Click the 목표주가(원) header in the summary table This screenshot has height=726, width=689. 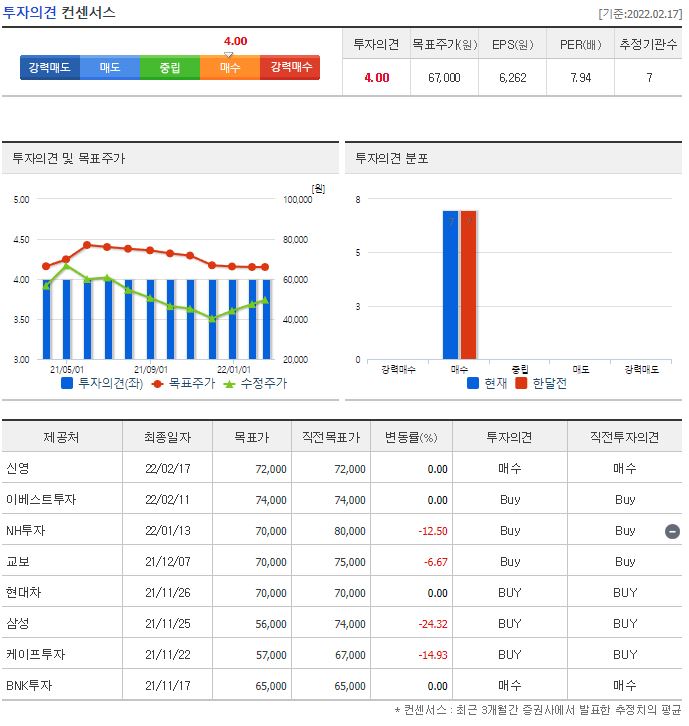[x=445, y=44]
